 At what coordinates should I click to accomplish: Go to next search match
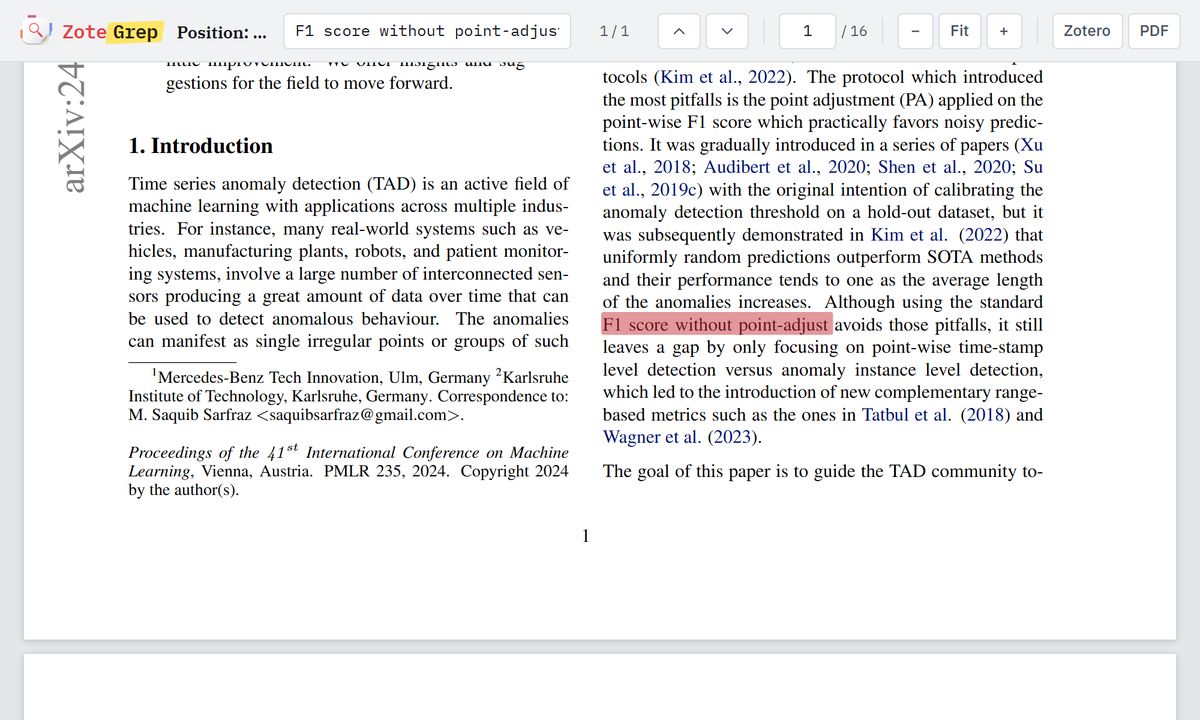pyautogui.click(x=727, y=31)
